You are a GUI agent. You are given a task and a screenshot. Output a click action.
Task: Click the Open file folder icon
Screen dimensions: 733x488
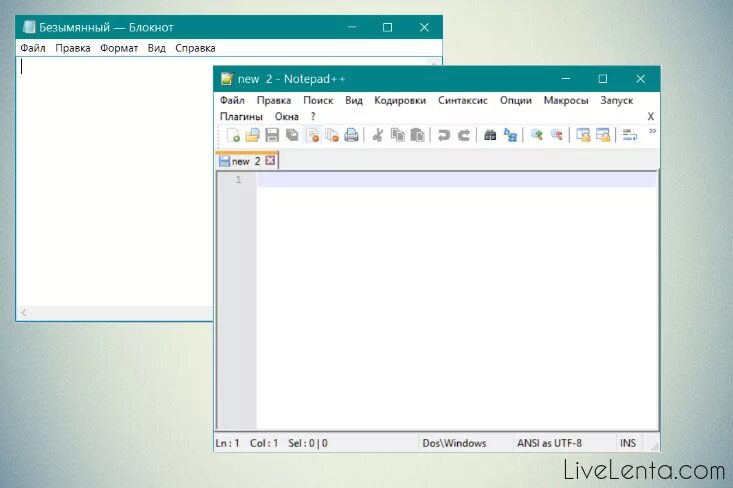click(x=252, y=135)
